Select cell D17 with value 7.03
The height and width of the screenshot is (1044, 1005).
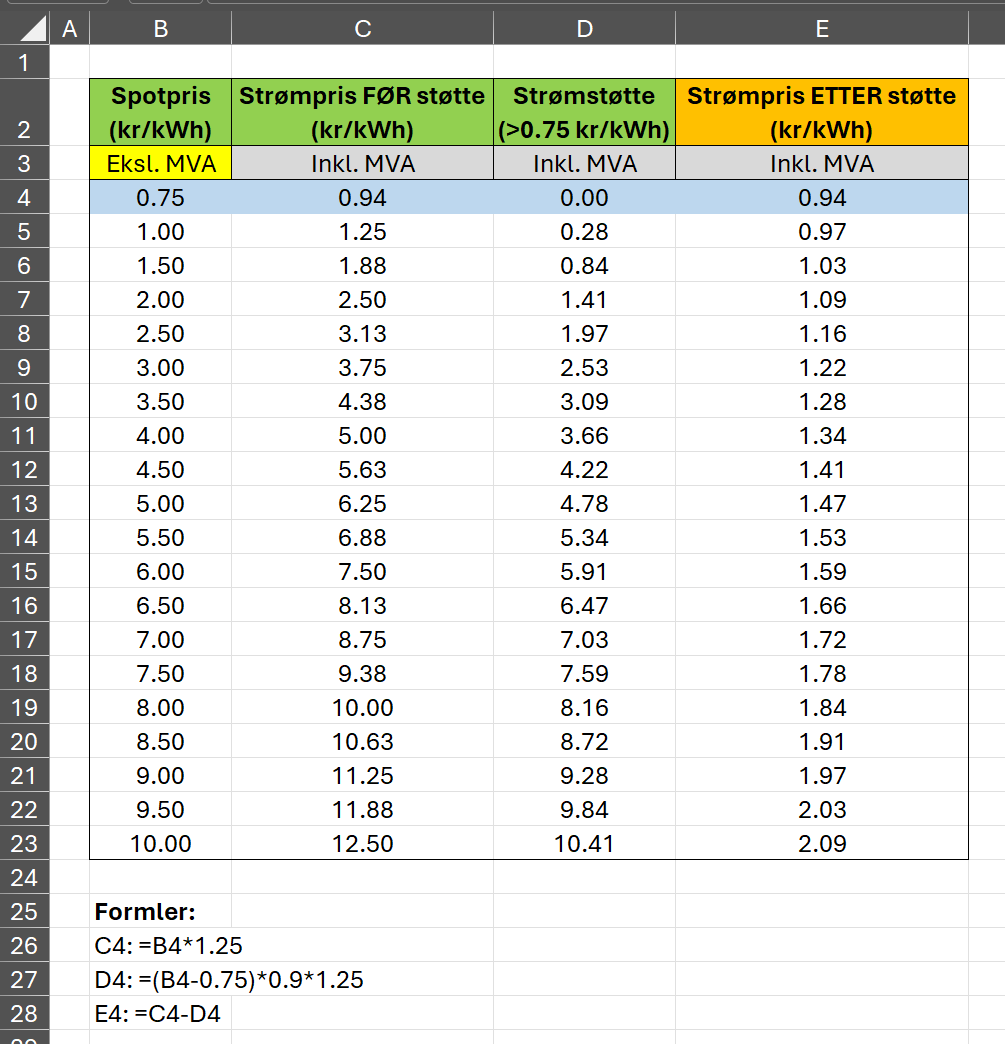click(x=584, y=639)
